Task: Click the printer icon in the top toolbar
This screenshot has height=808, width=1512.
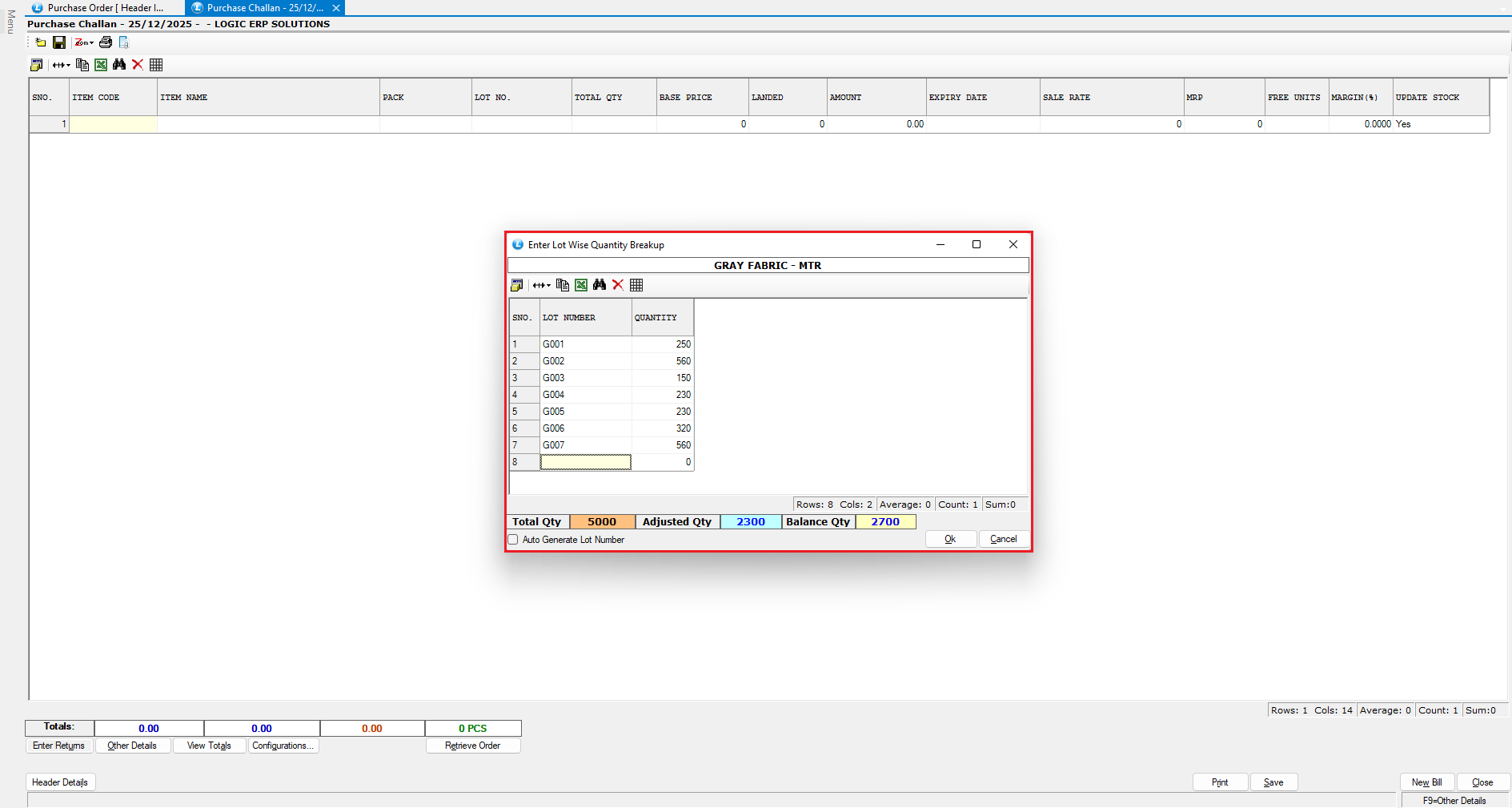Action: coord(106,42)
